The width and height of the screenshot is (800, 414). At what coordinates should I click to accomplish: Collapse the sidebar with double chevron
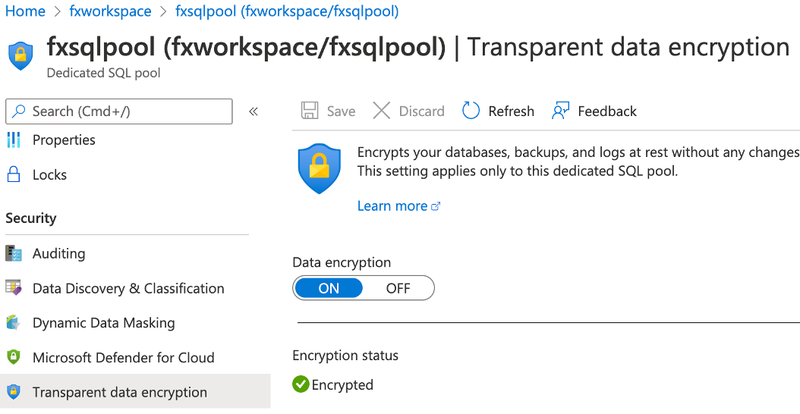[x=253, y=111]
